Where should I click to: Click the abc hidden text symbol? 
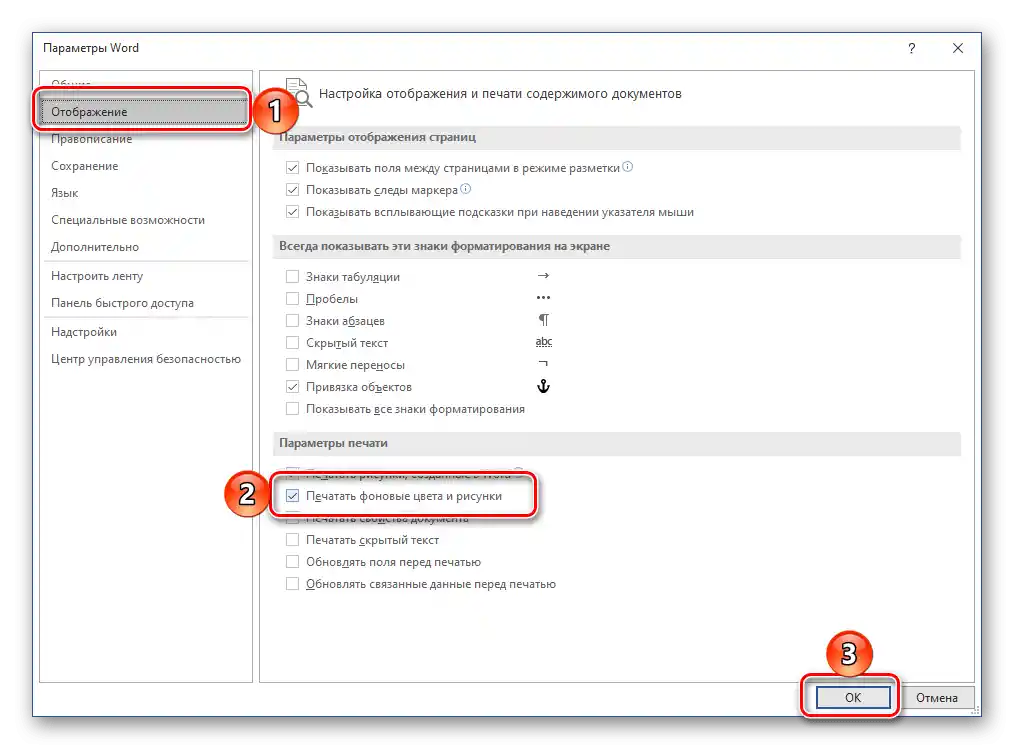[544, 342]
